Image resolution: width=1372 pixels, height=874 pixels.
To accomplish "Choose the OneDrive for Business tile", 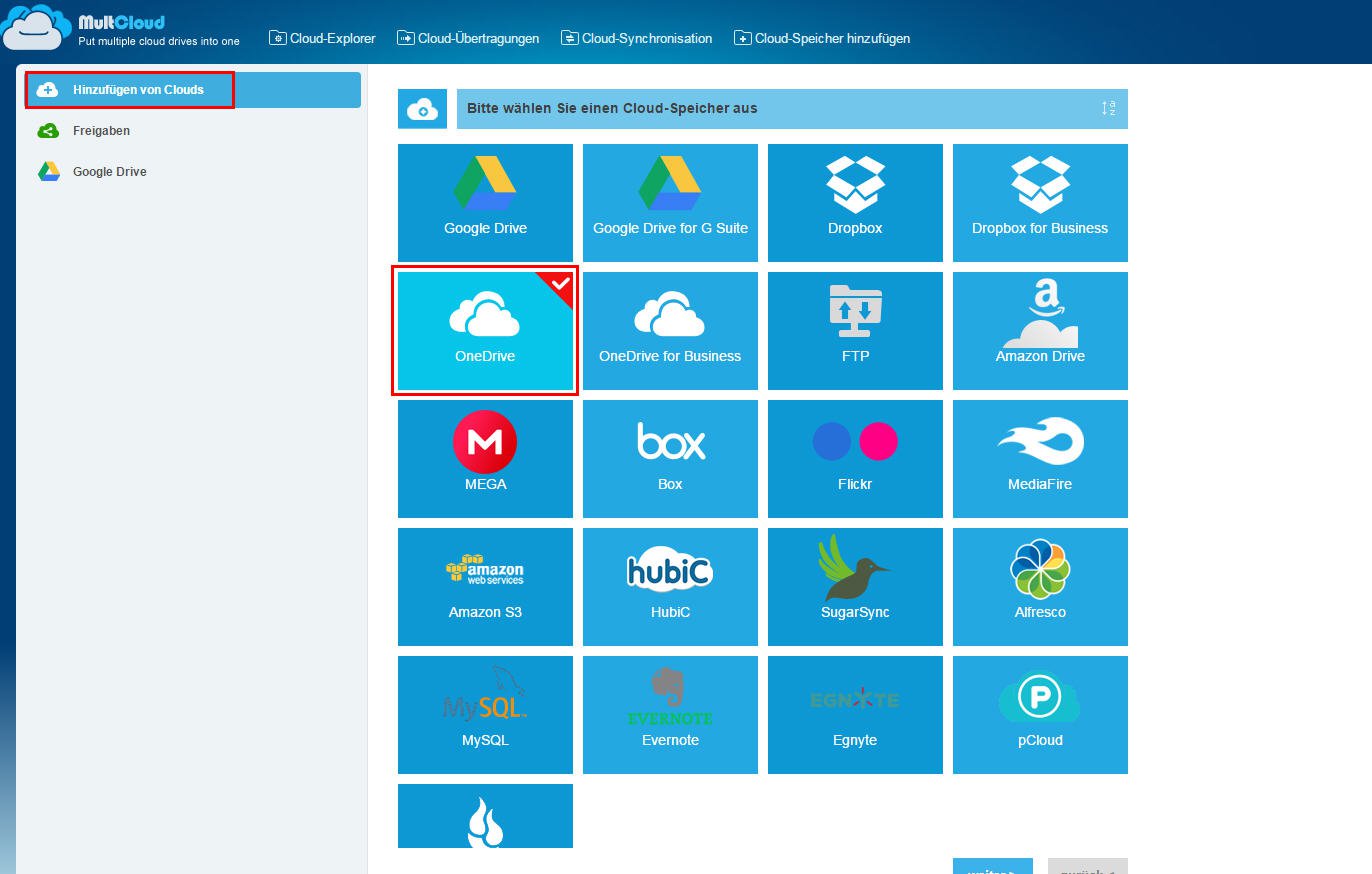I will [x=670, y=331].
